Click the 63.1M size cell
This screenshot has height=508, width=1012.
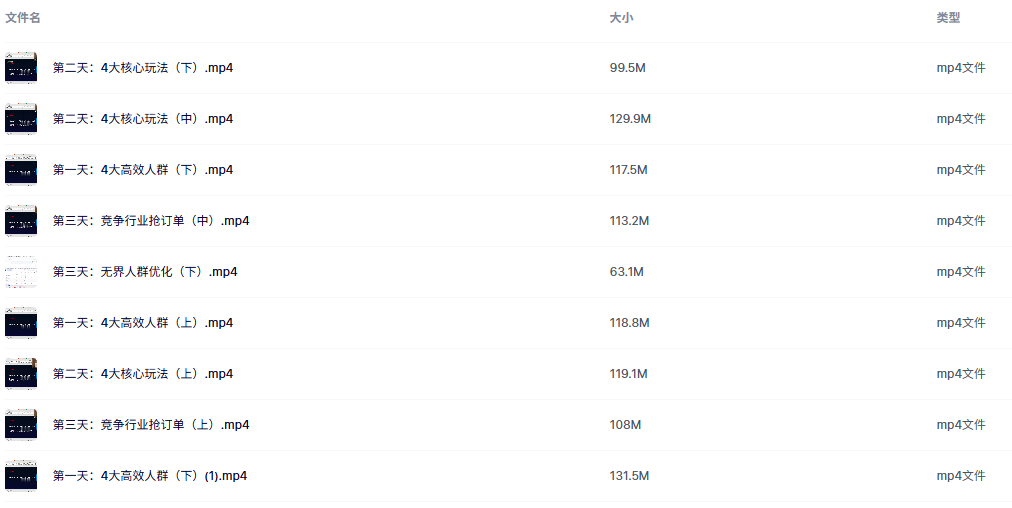pyautogui.click(x=627, y=272)
